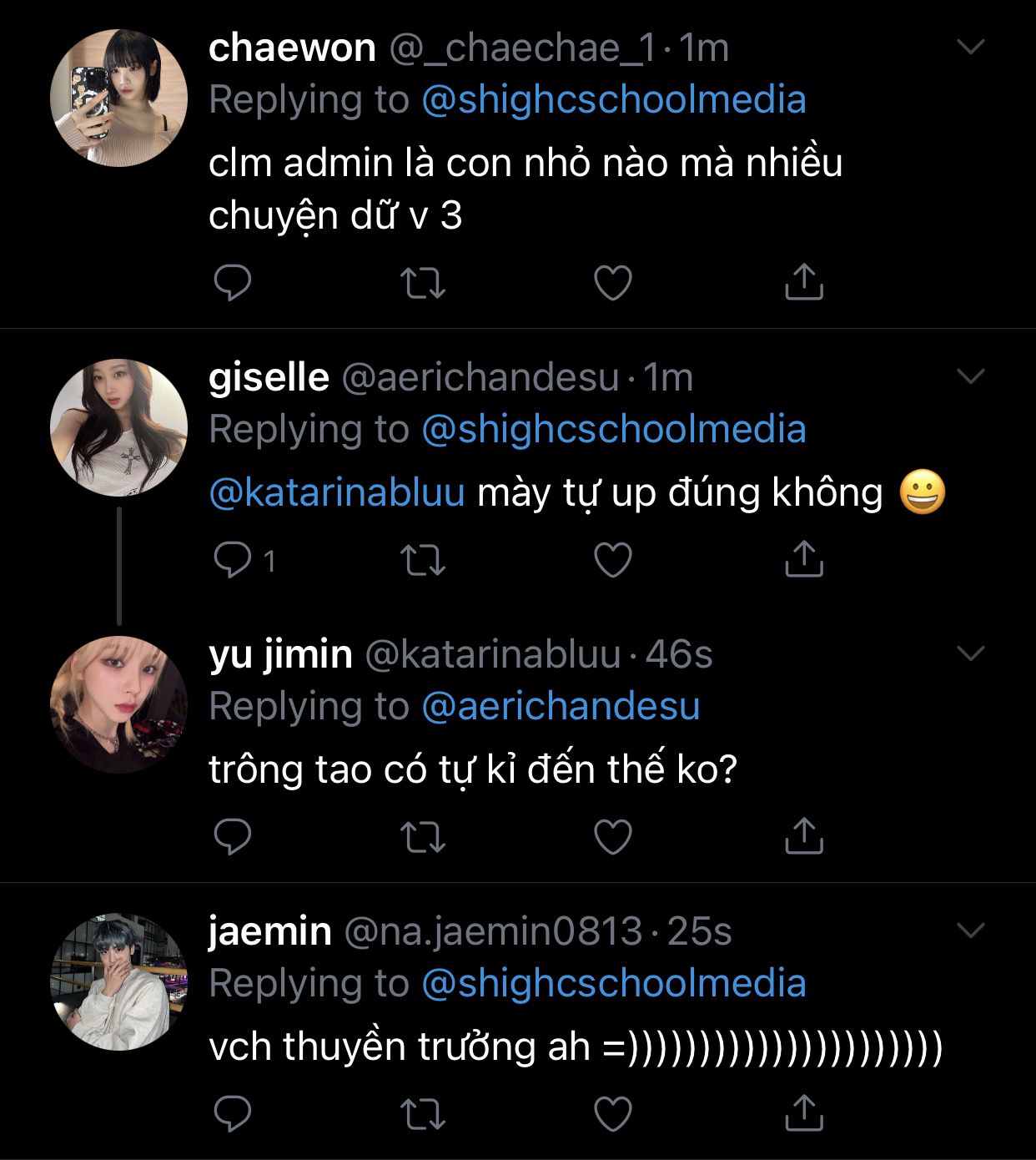The height and width of the screenshot is (1160, 1036).
Task: Reply to jaemin's tweet
Action: coord(233,1114)
